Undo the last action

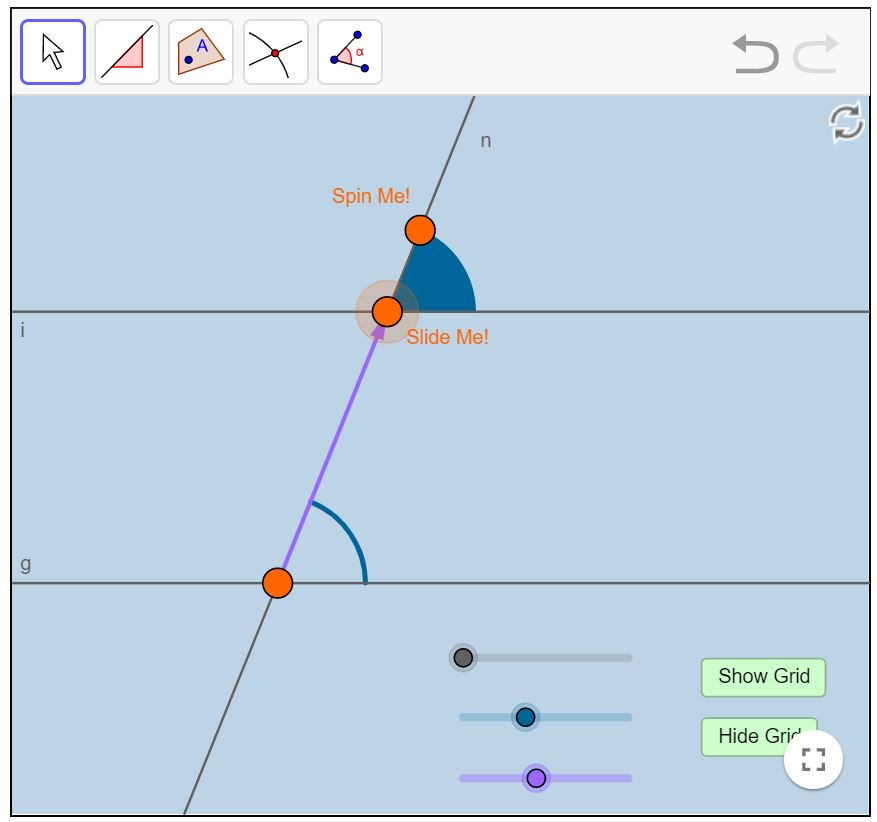756,54
